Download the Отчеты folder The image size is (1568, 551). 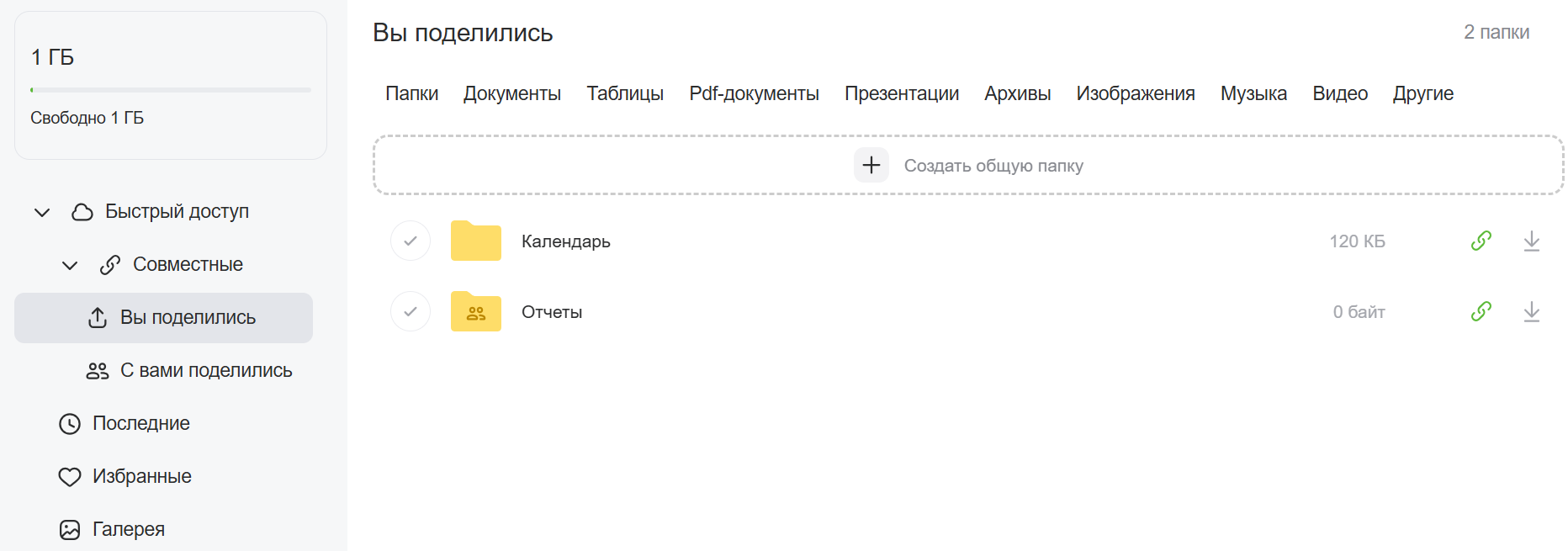pyautogui.click(x=1531, y=312)
